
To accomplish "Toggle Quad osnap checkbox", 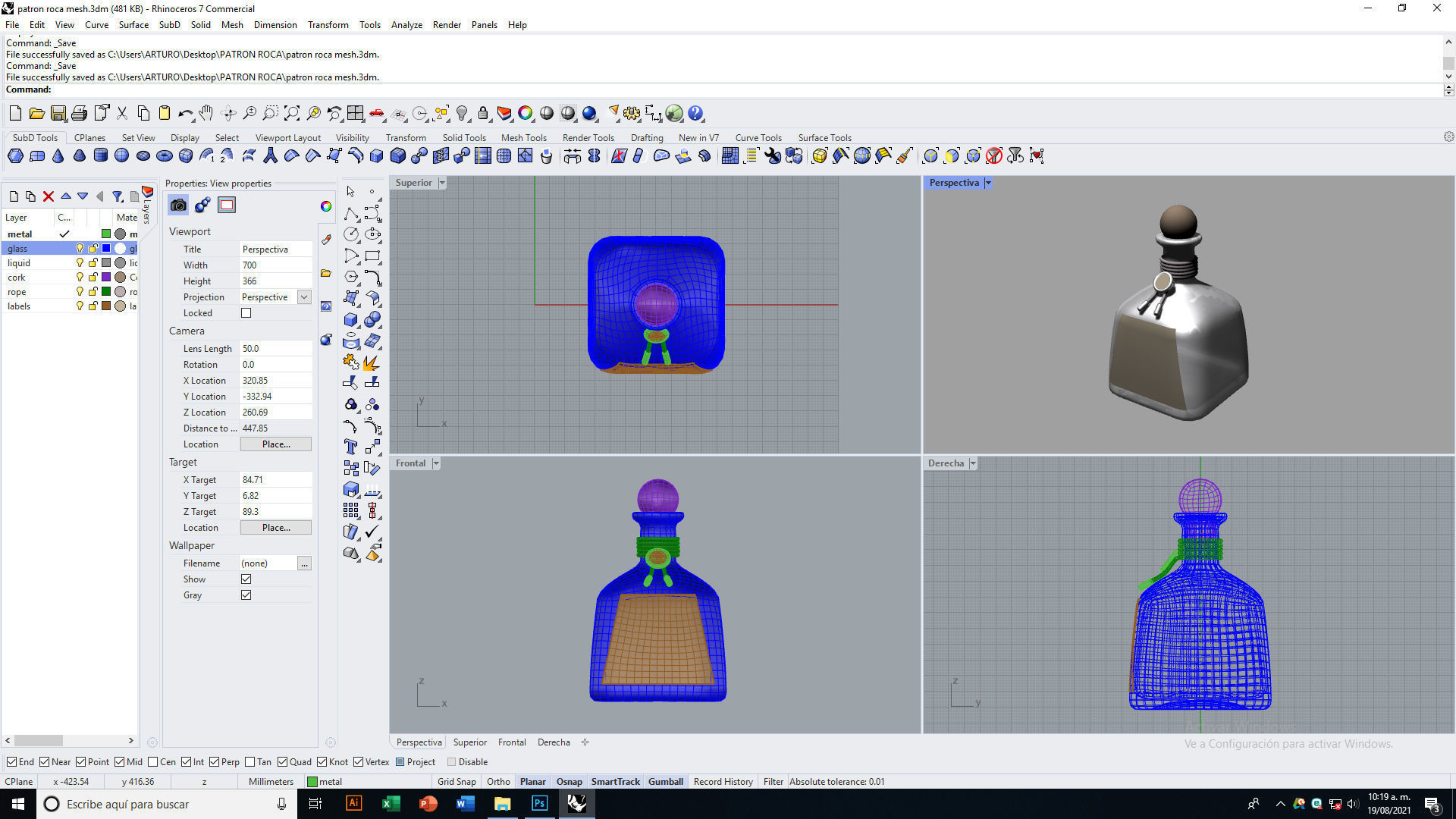I will [282, 762].
